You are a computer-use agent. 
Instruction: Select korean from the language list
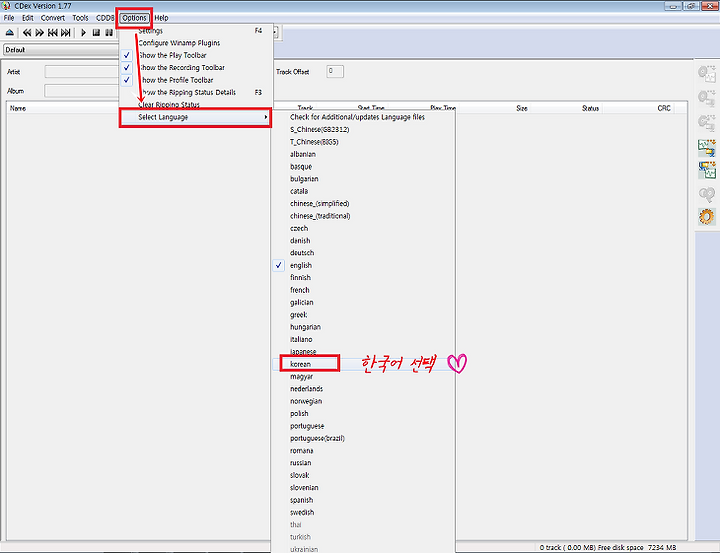(x=363, y=364)
